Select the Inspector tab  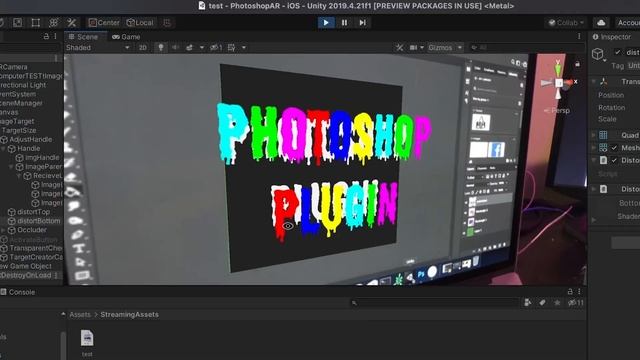(x=611, y=37)
